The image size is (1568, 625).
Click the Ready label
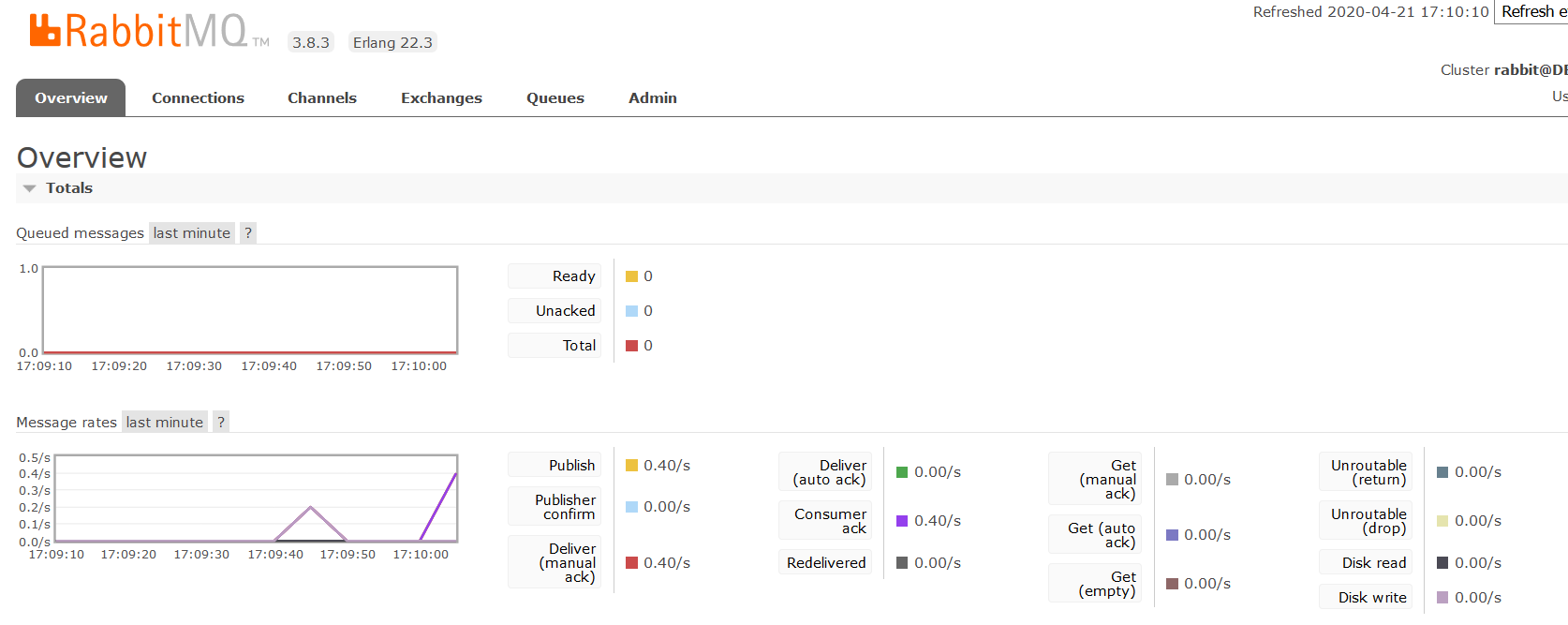click(x=555, y=276)
